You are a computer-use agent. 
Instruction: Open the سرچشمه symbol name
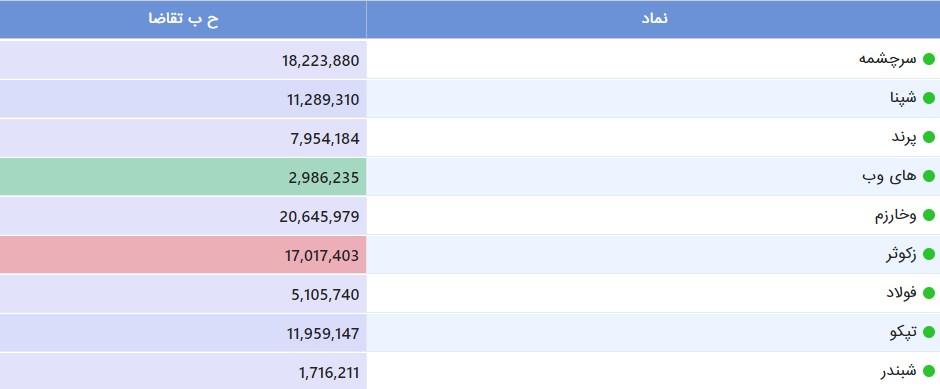pyautogui.click(x=888, y=59)
